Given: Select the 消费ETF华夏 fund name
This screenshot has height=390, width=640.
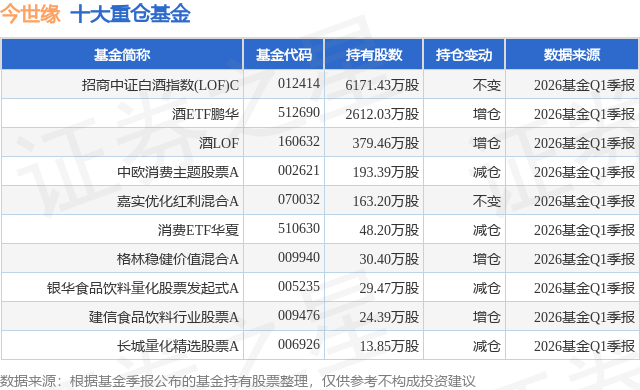Looking at the screenshot, I should point(198,230).
